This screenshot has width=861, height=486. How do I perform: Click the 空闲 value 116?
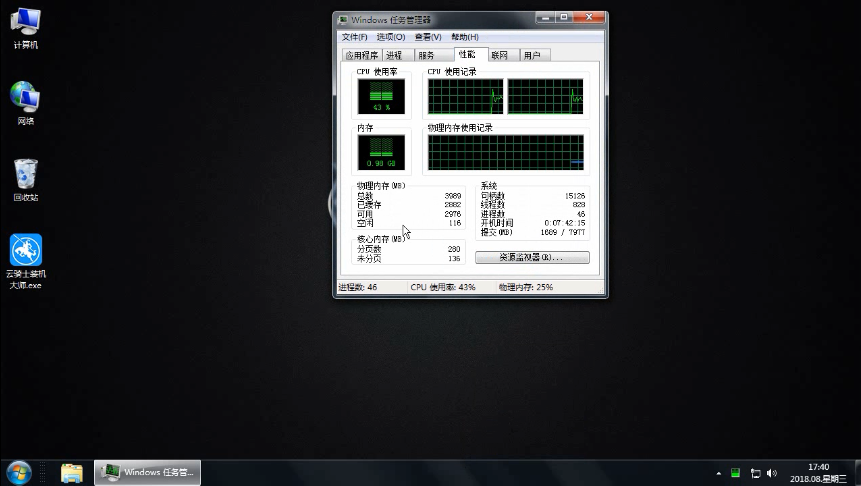click(x=455, y=223)
